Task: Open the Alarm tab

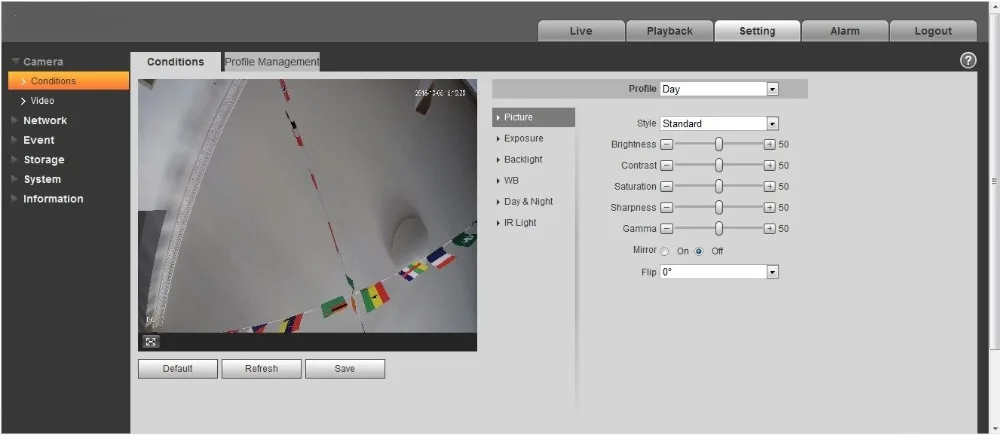Action: pos(845,31)
